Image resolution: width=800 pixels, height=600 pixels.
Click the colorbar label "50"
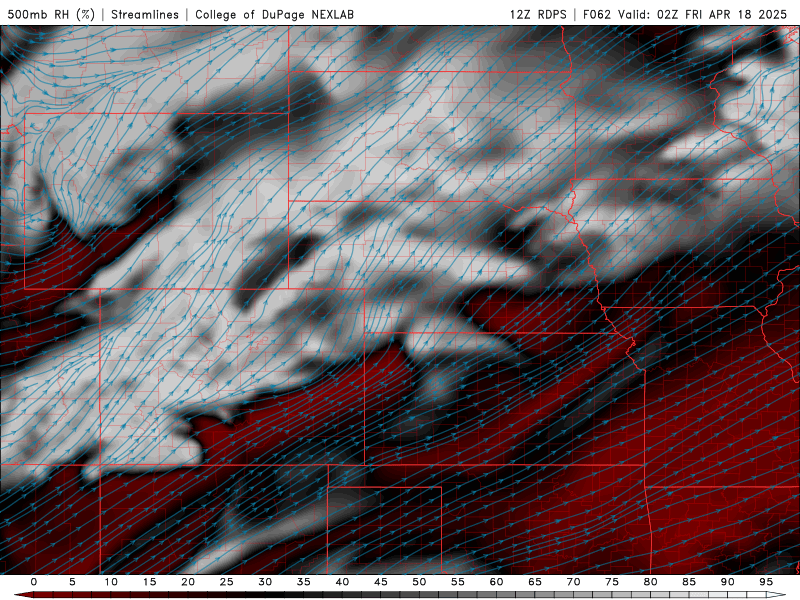tap(419, 582)
